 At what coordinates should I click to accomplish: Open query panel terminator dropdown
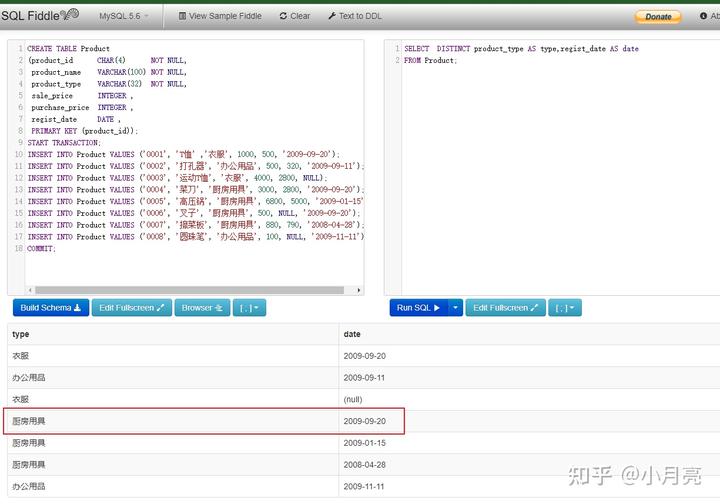pos(565,308)
